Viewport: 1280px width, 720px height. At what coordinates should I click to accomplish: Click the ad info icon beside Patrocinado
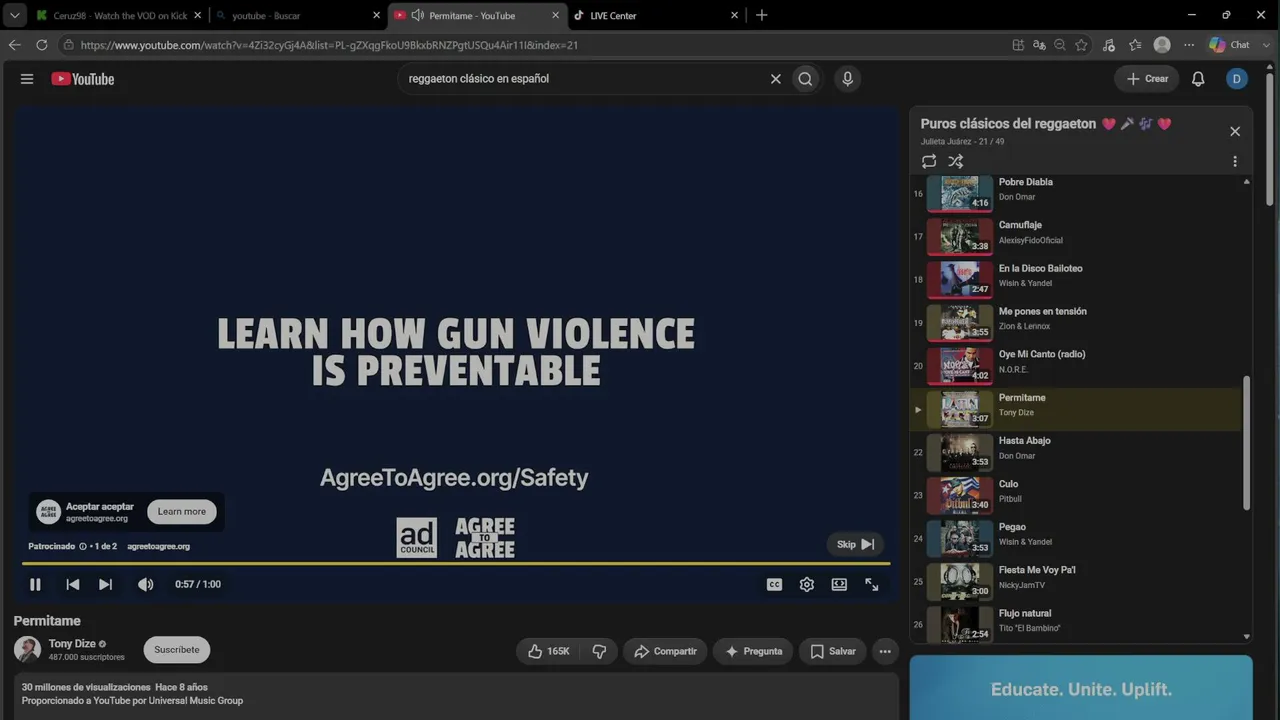coord(83,547)
